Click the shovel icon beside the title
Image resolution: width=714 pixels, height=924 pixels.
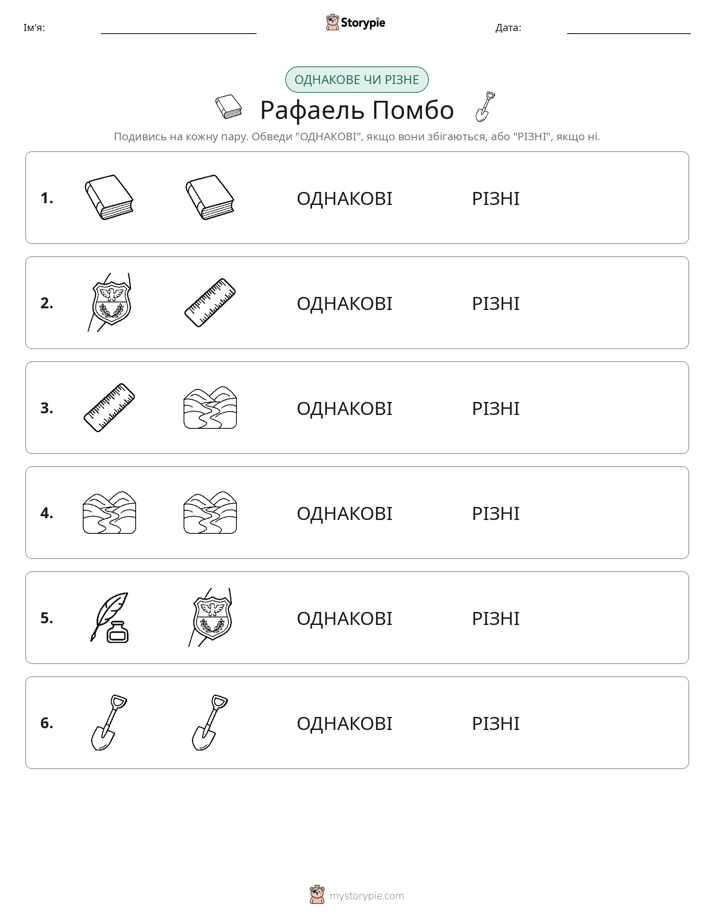pos(485,107)
